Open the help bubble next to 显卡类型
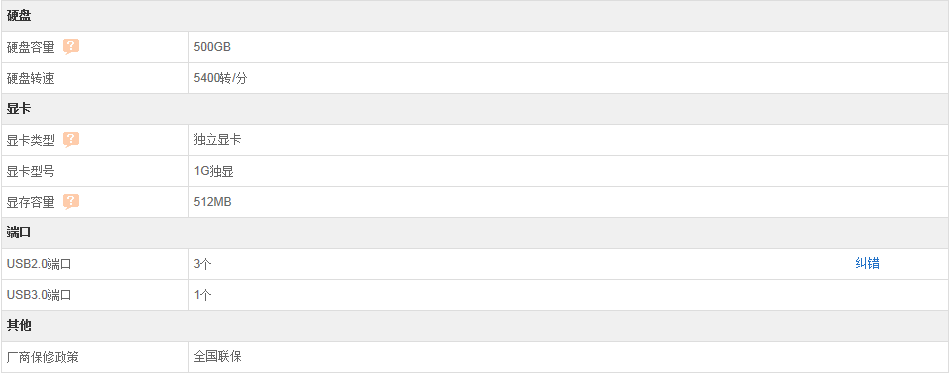 pyautogui.click(x=71, y=140)
